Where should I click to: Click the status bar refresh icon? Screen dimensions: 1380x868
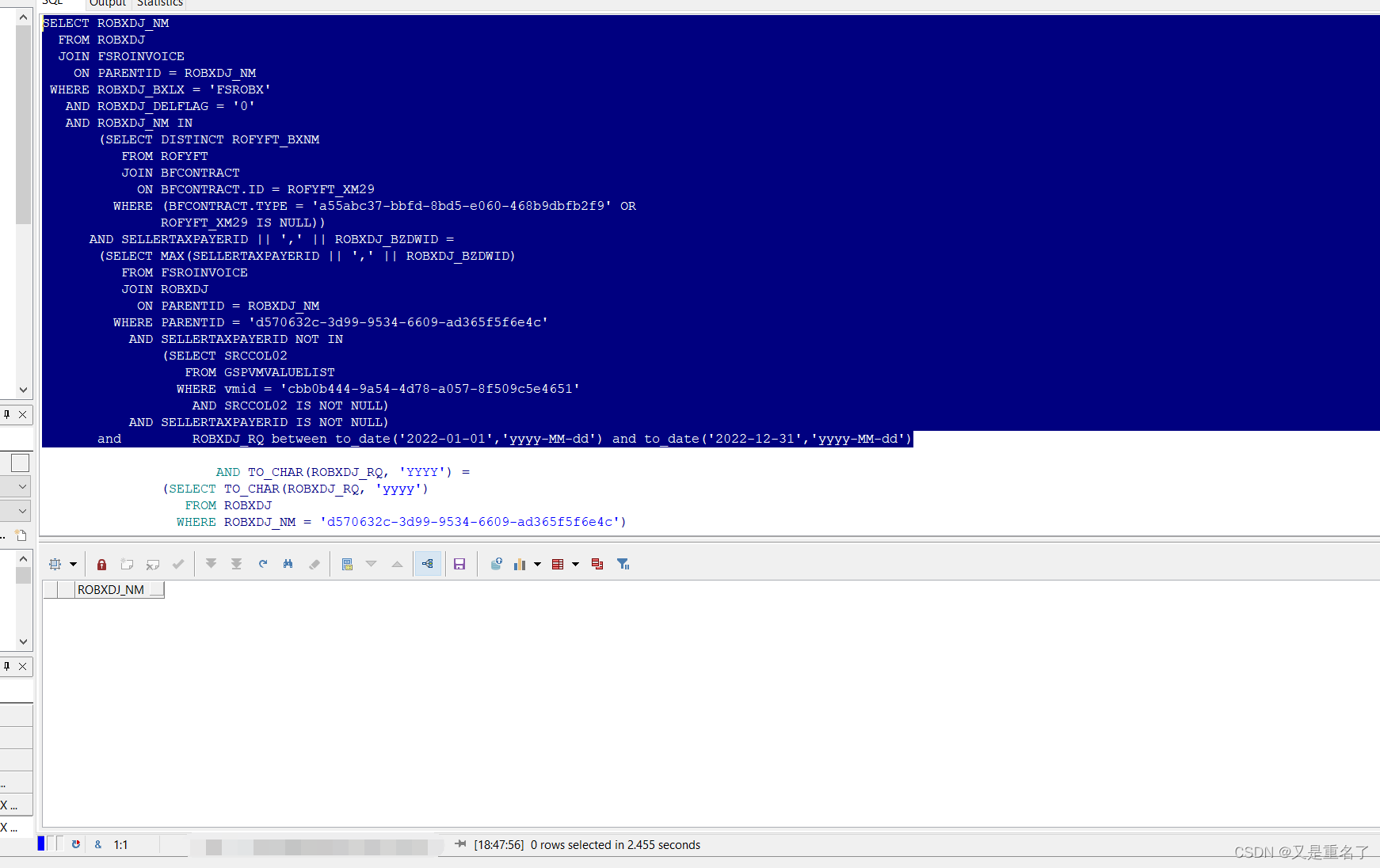coord(76,844)
